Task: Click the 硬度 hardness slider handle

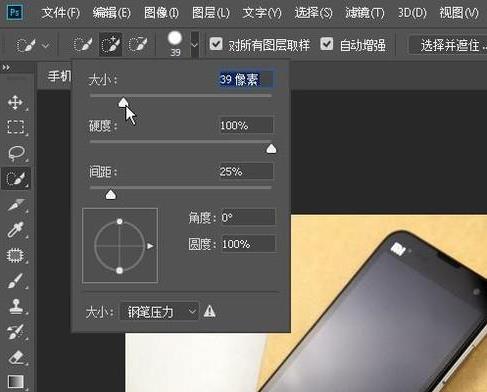Action: [x=271, y=149]
